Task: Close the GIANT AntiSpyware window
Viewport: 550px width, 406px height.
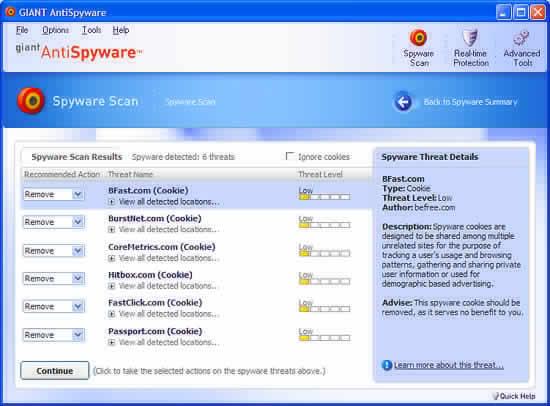Action: (x=538, y=12)
